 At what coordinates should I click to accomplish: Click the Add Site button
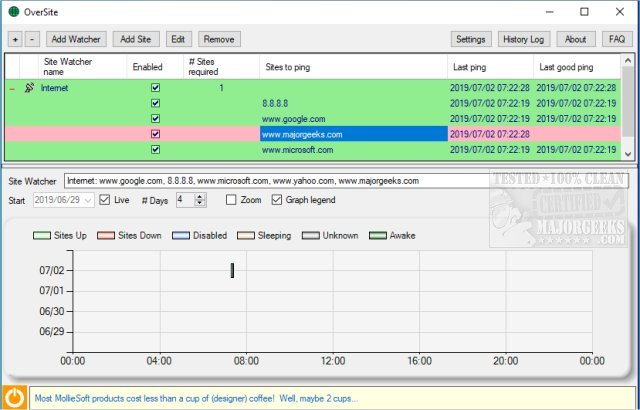[x=136, y=40]
